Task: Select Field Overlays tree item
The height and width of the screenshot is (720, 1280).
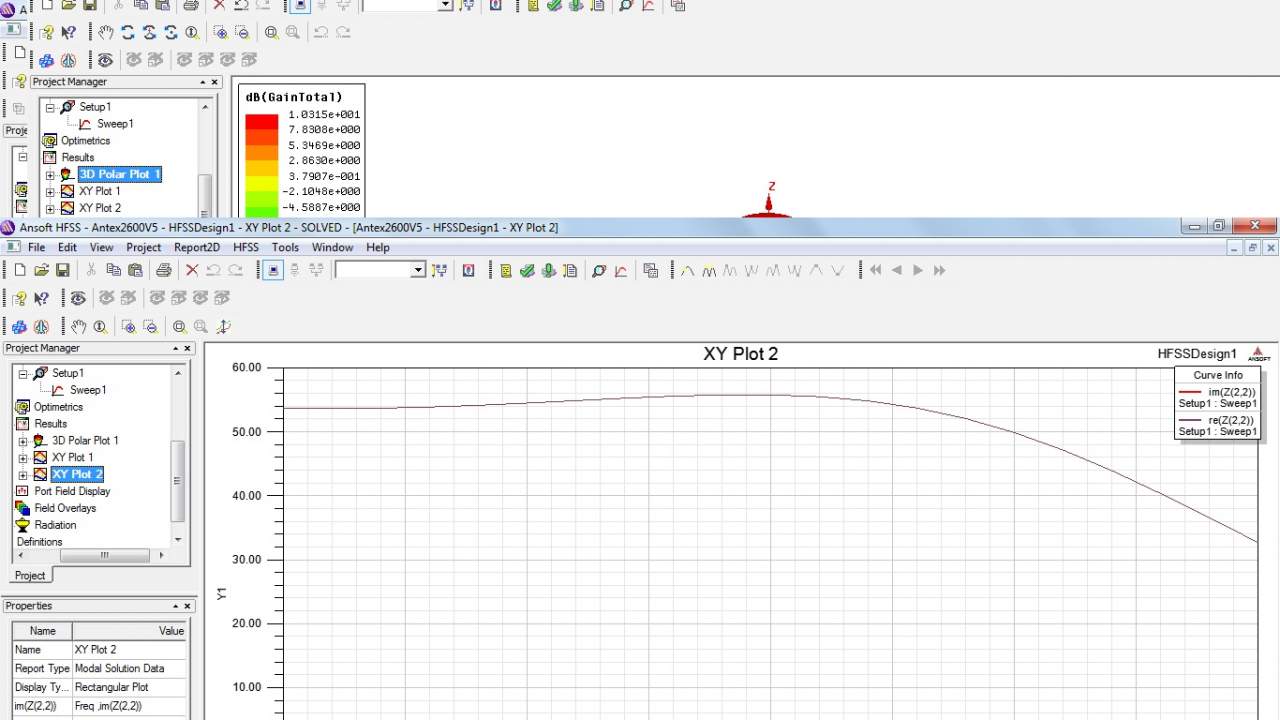Action: (x=65, y=508)
